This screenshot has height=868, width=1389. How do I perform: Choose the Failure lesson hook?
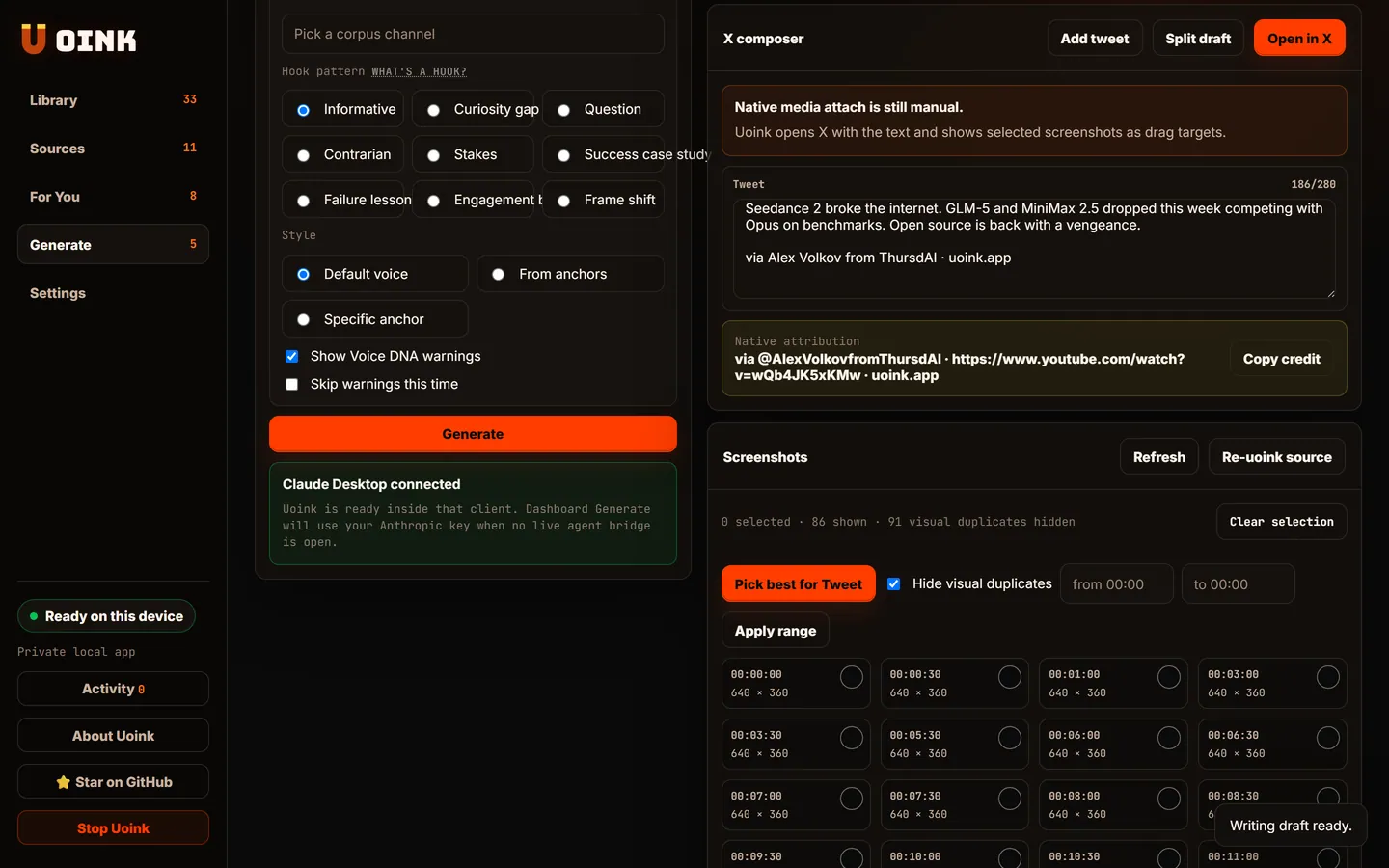pos(343,200)
